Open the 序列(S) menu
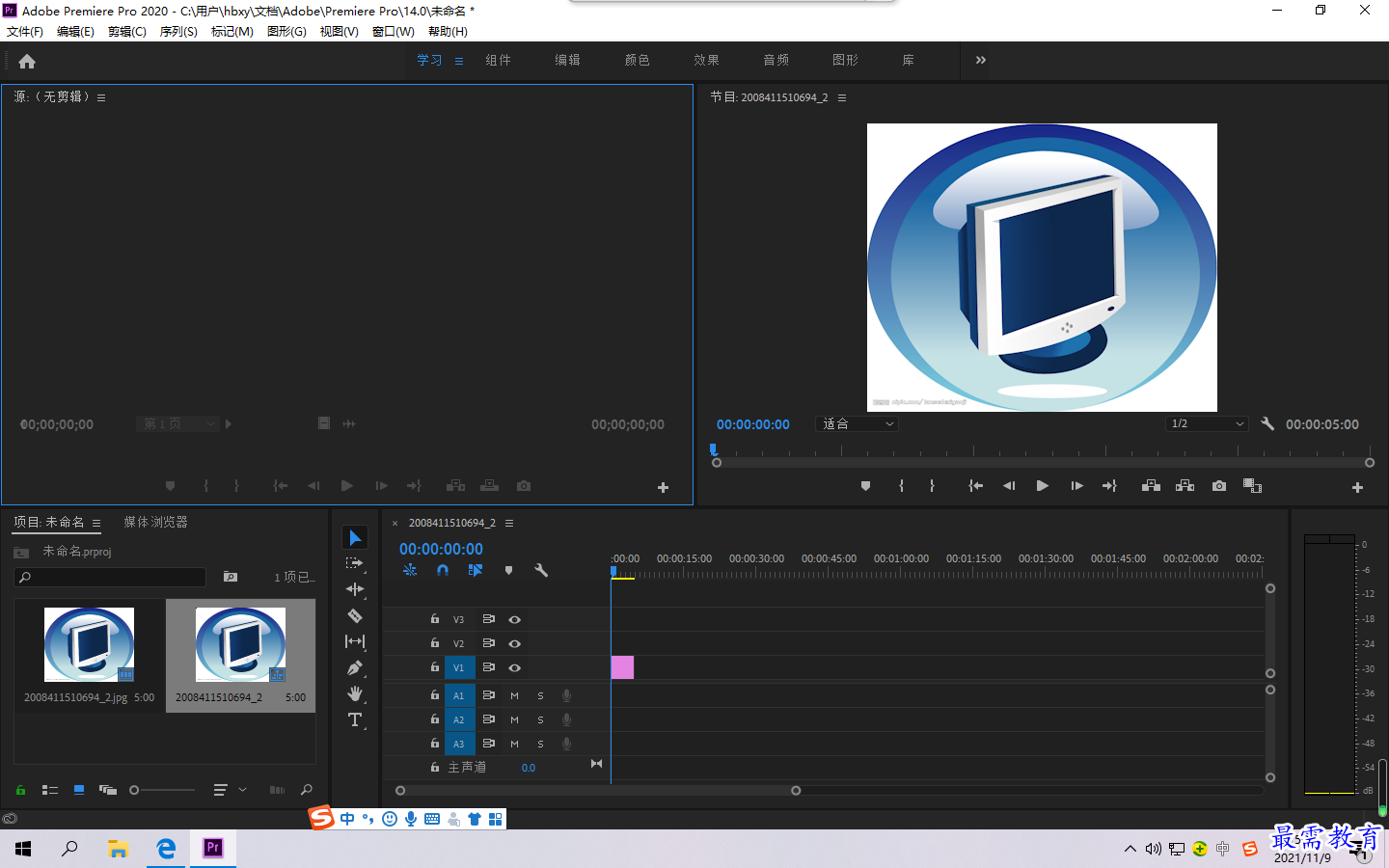 (178, 32)
